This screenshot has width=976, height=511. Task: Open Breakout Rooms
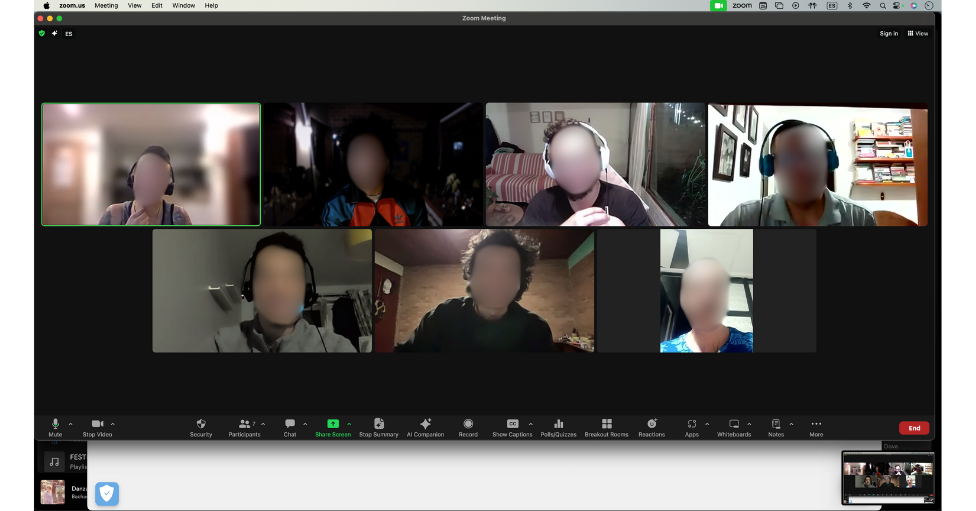pyautogui.click(x=606, y=428)
